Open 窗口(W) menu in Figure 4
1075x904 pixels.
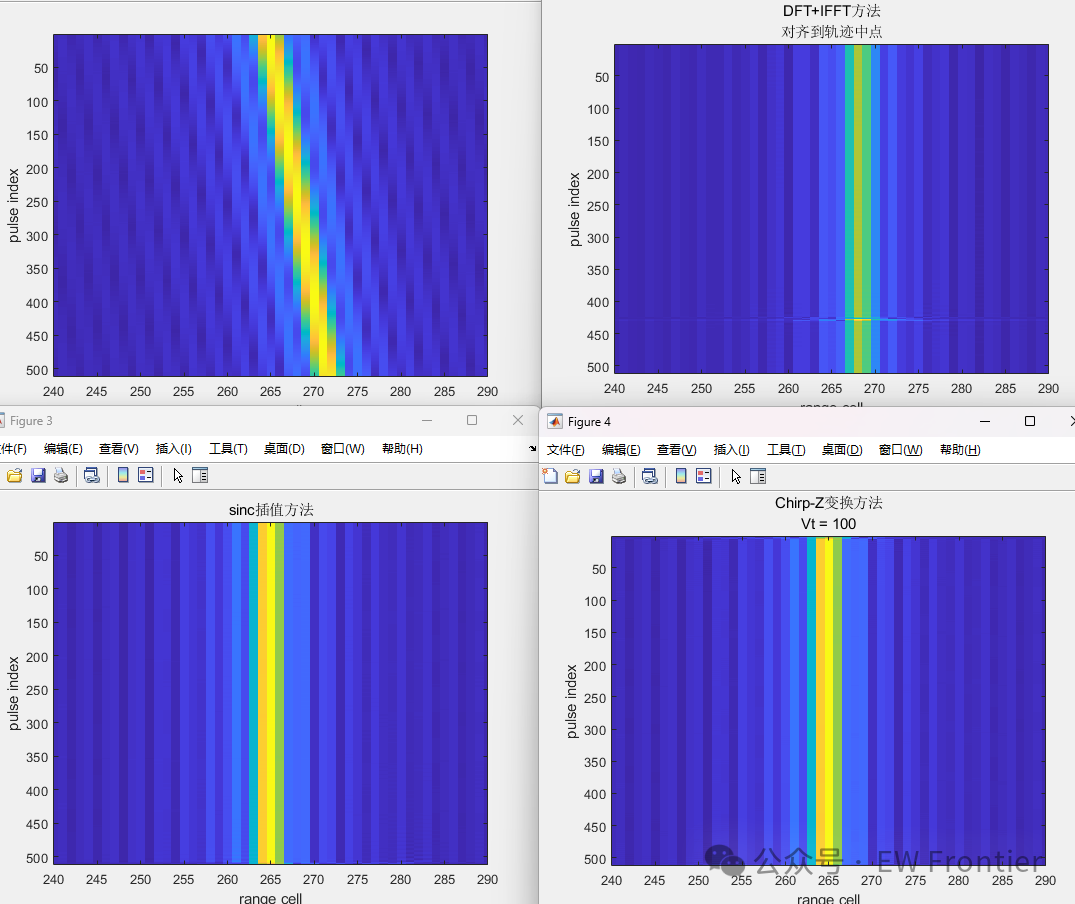coord(901,450)
